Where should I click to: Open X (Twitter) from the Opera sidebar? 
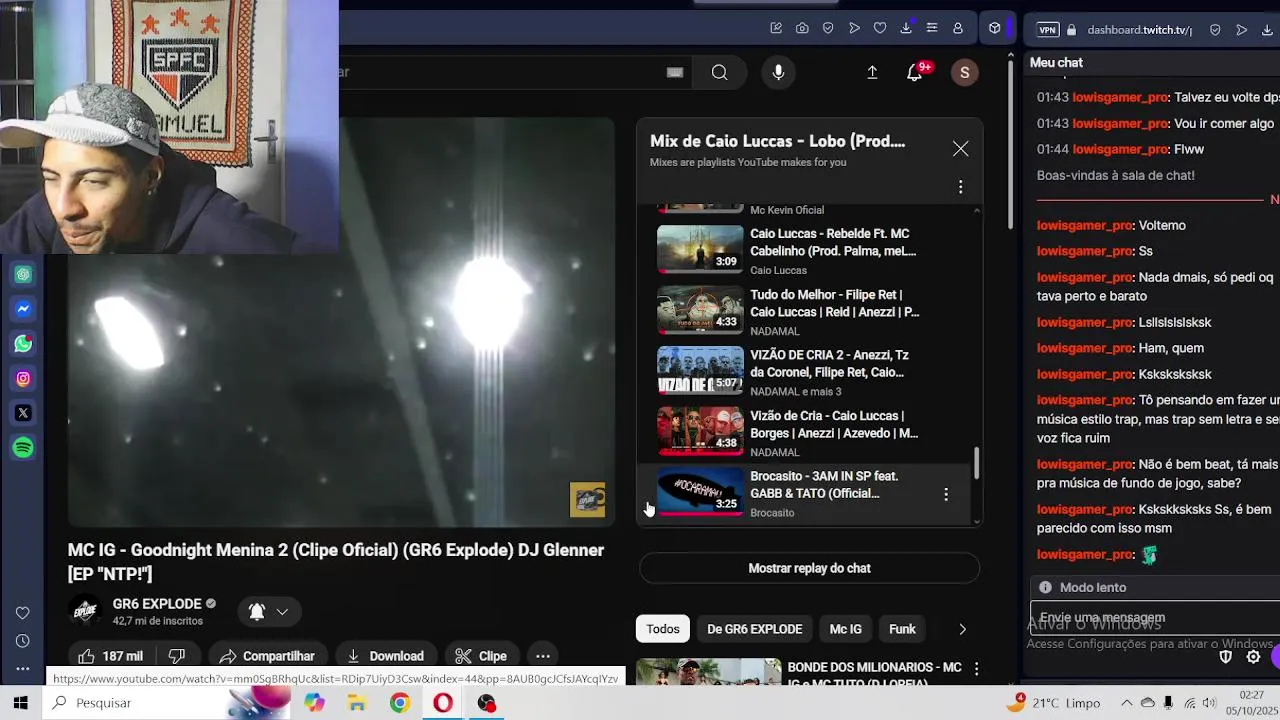(x=23, y=413)
